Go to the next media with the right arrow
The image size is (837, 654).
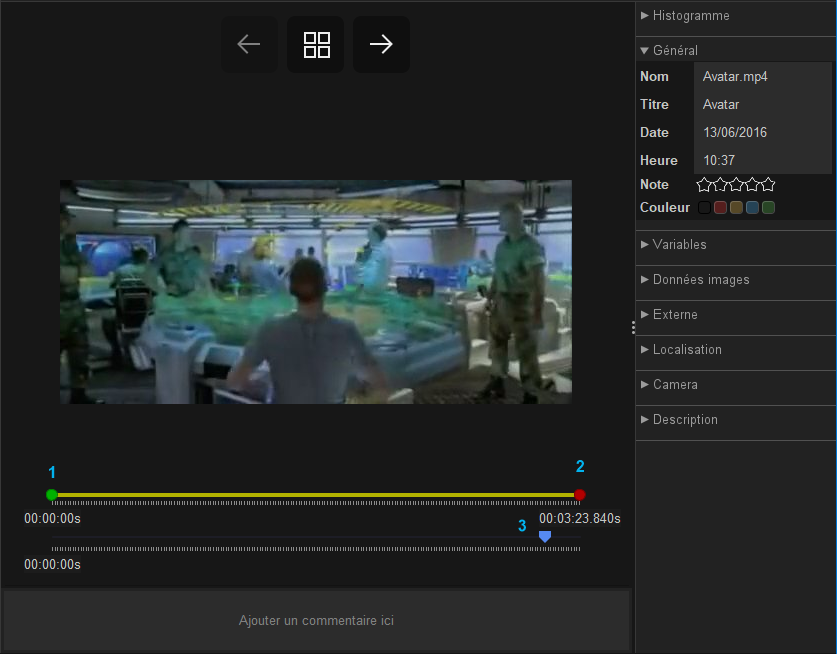click(x=381, y=44)
